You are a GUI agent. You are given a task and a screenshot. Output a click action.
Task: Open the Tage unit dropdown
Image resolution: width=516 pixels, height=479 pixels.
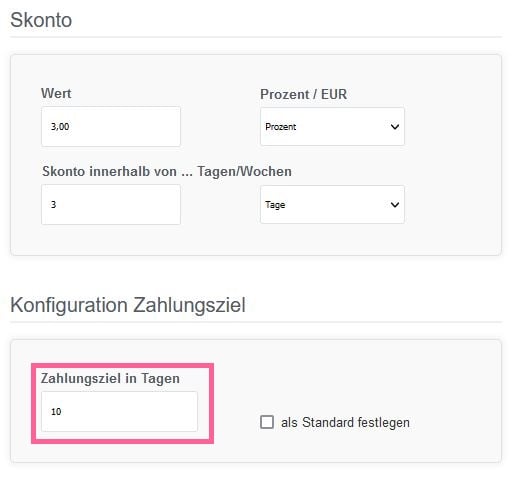[x=332, y=204]
